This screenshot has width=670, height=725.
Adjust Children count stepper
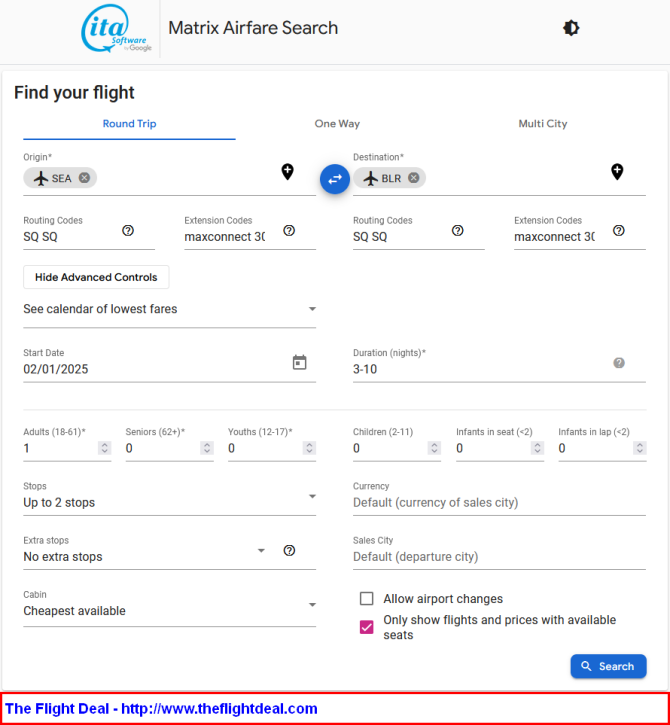[x=434, y=448]
